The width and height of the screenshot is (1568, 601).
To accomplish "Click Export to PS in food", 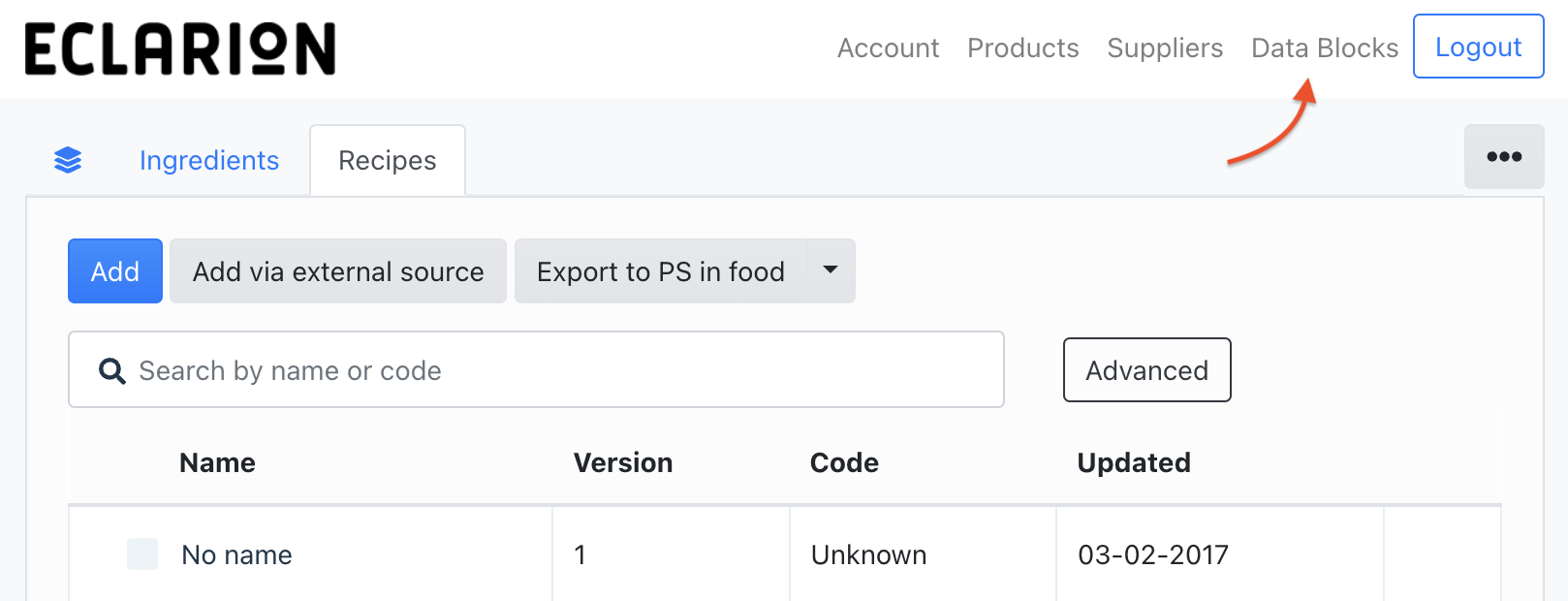I will tap(660, 271).
